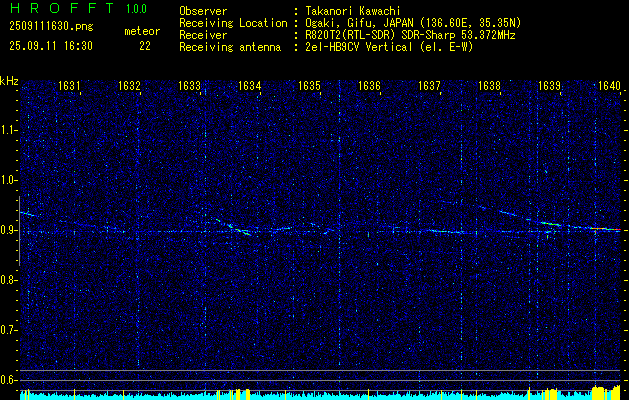
Task: Click the 1632 time marker
Action: (129, 85)
